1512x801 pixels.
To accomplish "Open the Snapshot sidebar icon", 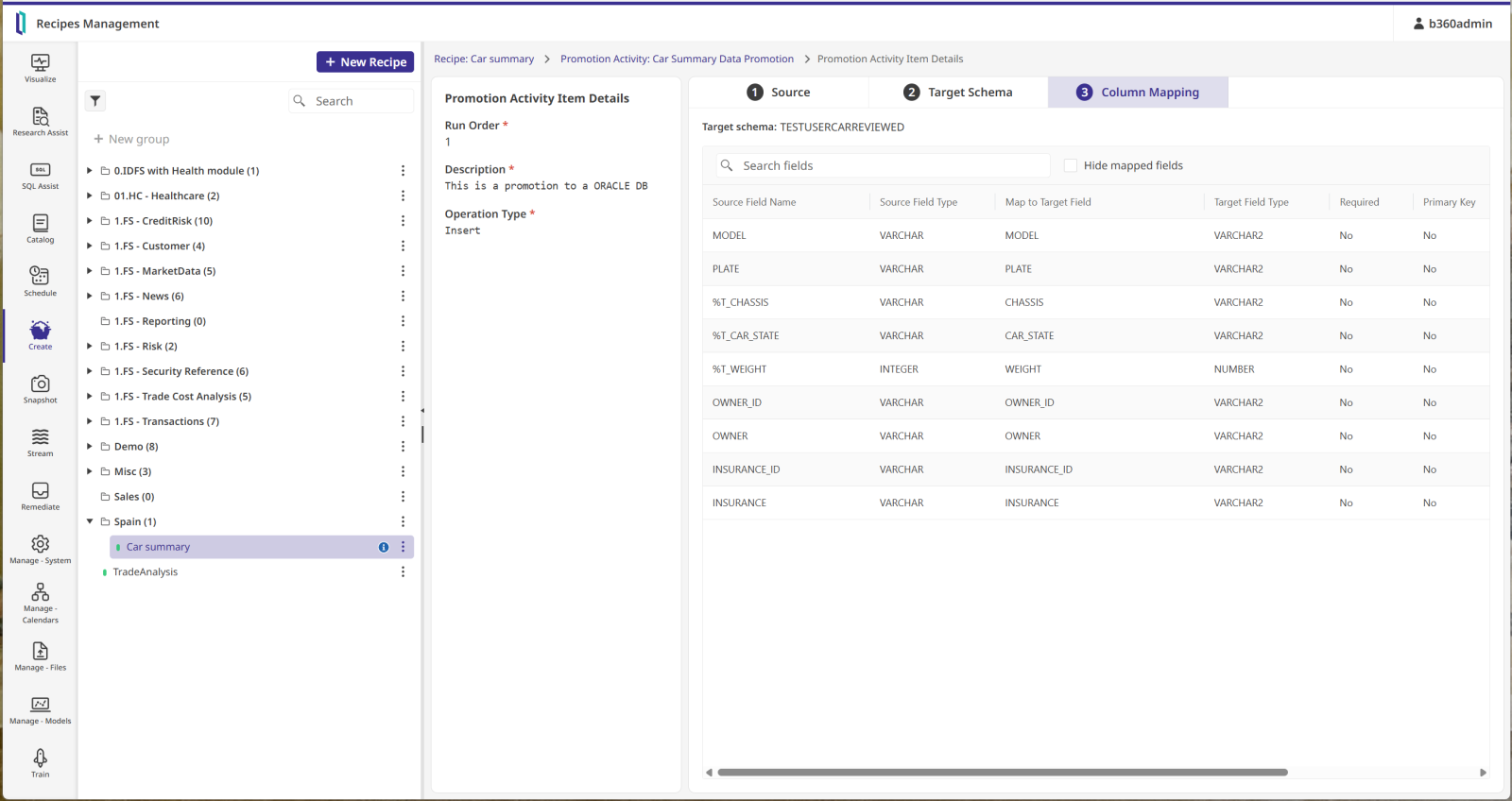I will pos(40,388).
